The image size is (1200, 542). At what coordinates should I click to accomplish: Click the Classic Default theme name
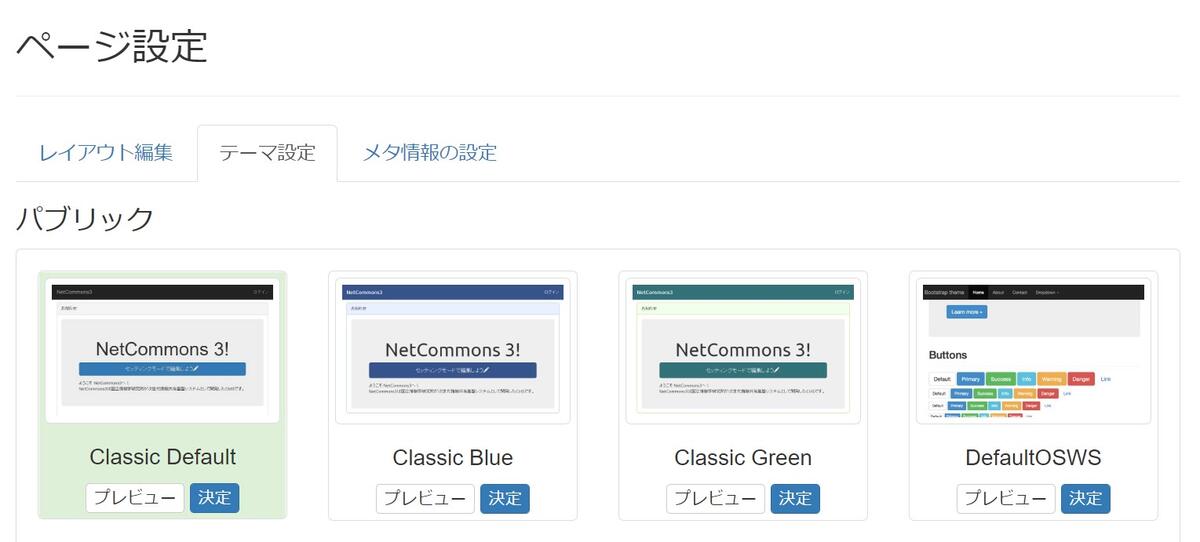(x=163, y=457)
